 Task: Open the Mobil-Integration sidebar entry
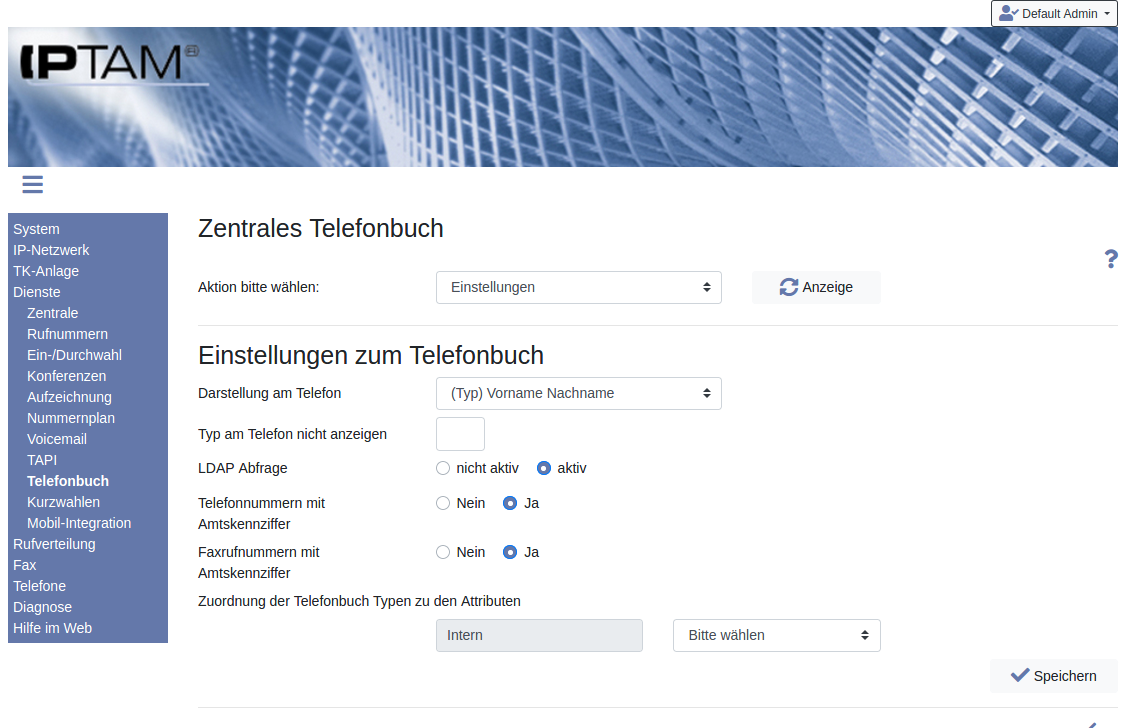coord(79,523)
